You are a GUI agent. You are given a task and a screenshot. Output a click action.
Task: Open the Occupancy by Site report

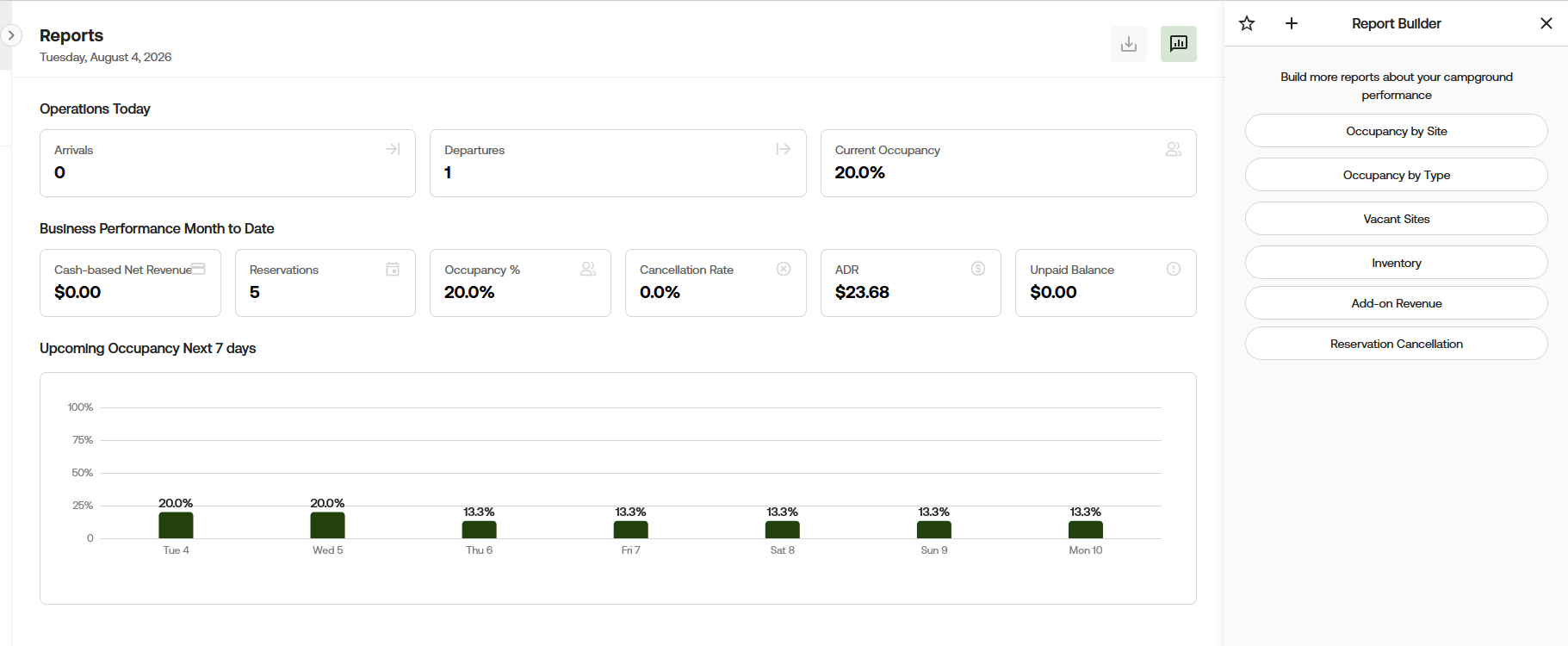1396,131
